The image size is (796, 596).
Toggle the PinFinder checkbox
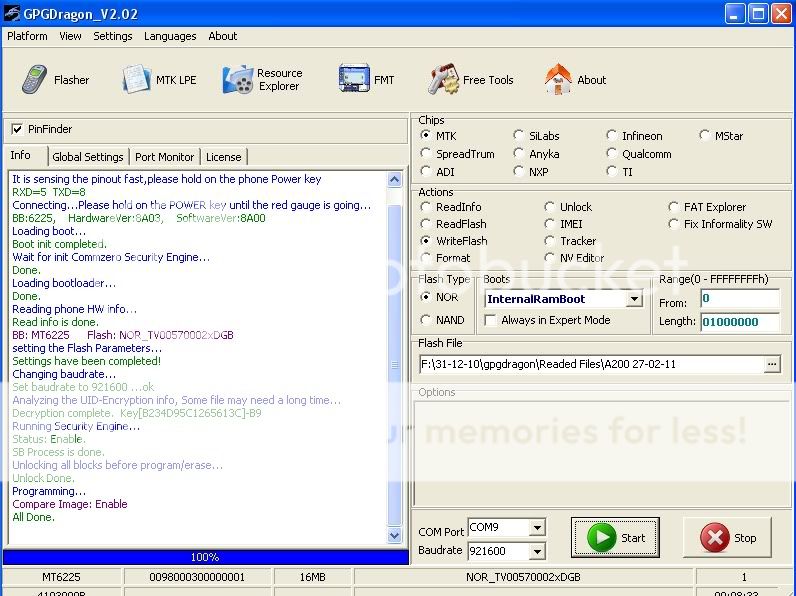(x=17, y=129)
